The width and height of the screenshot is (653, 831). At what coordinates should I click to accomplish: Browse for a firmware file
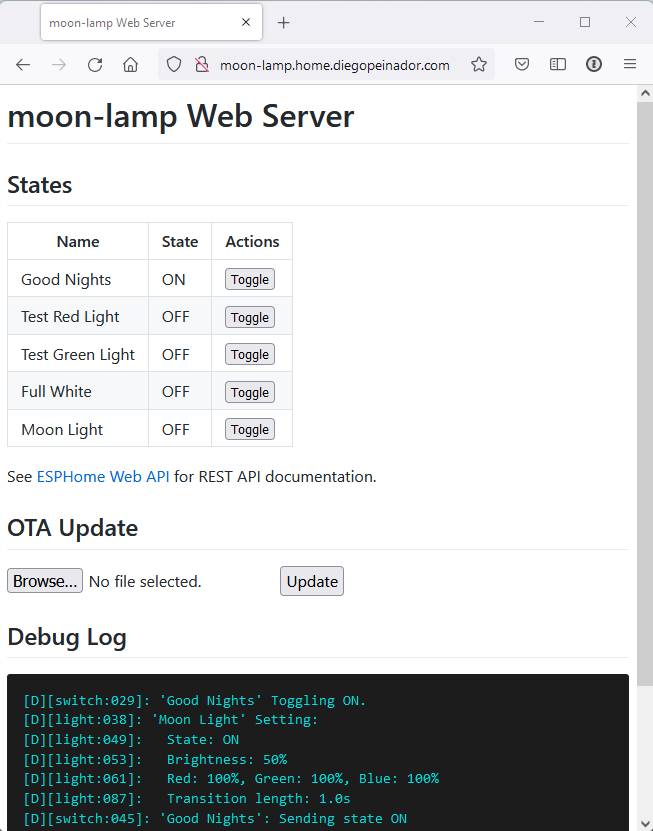point(44,580)
